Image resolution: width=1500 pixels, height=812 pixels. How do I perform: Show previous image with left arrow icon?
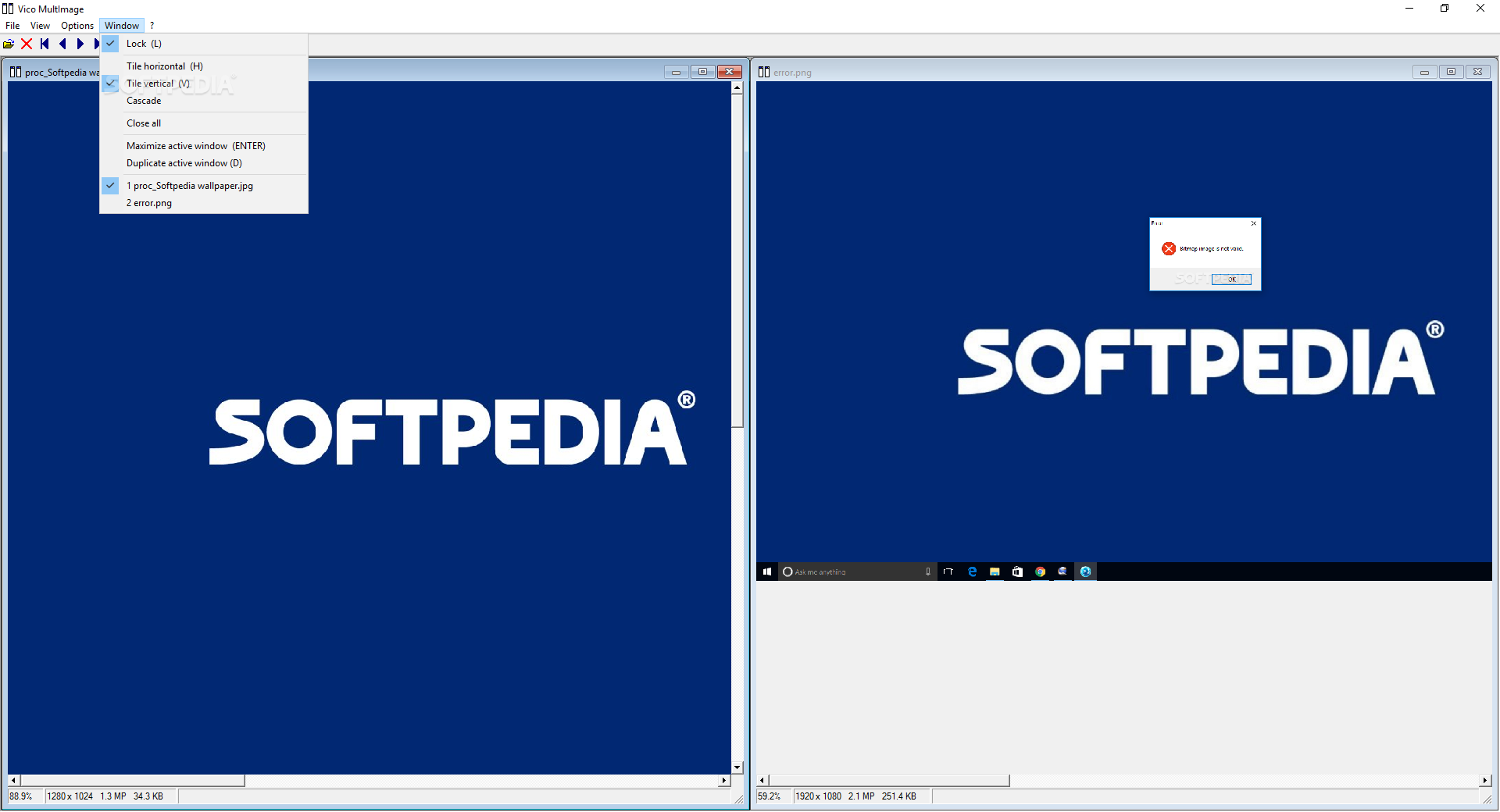(x=62, y=44)
